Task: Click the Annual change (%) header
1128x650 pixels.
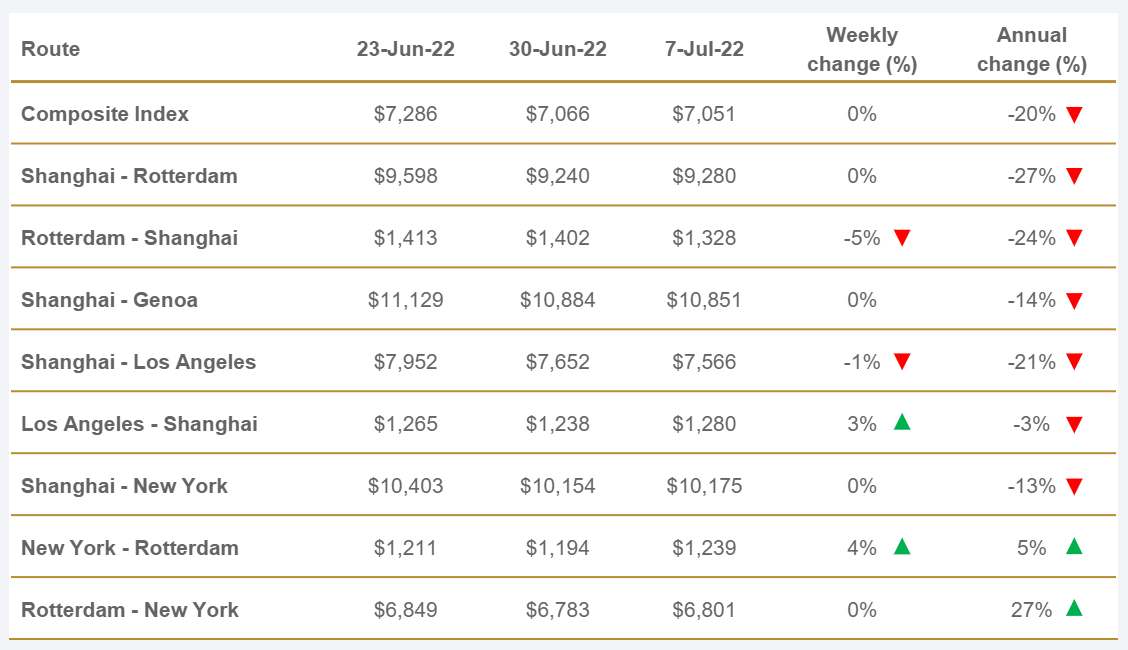Action: pyautogui.click(x=1031, y=50)
